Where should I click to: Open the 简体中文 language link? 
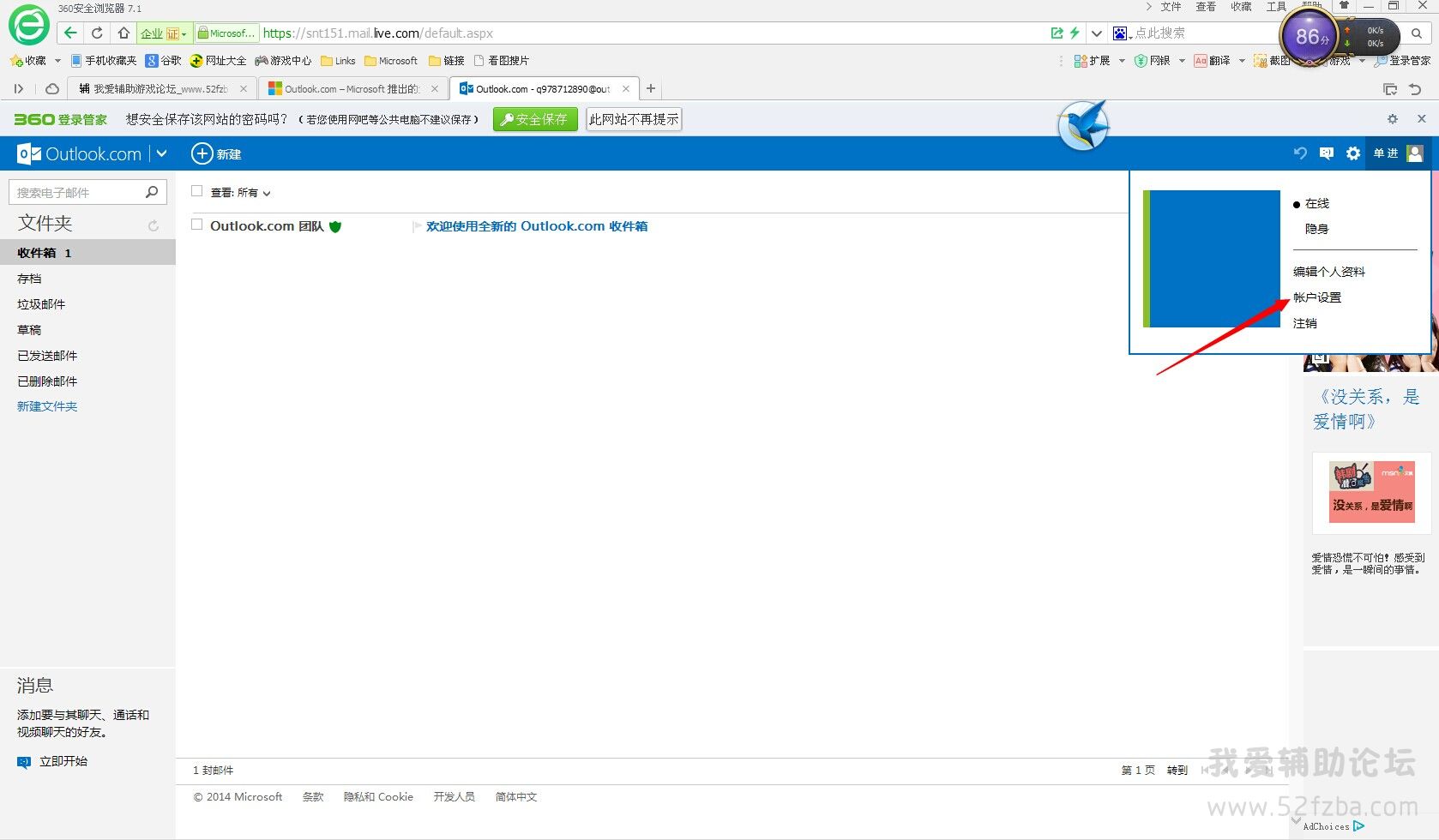pyautogui.click(x=516, y=797)
